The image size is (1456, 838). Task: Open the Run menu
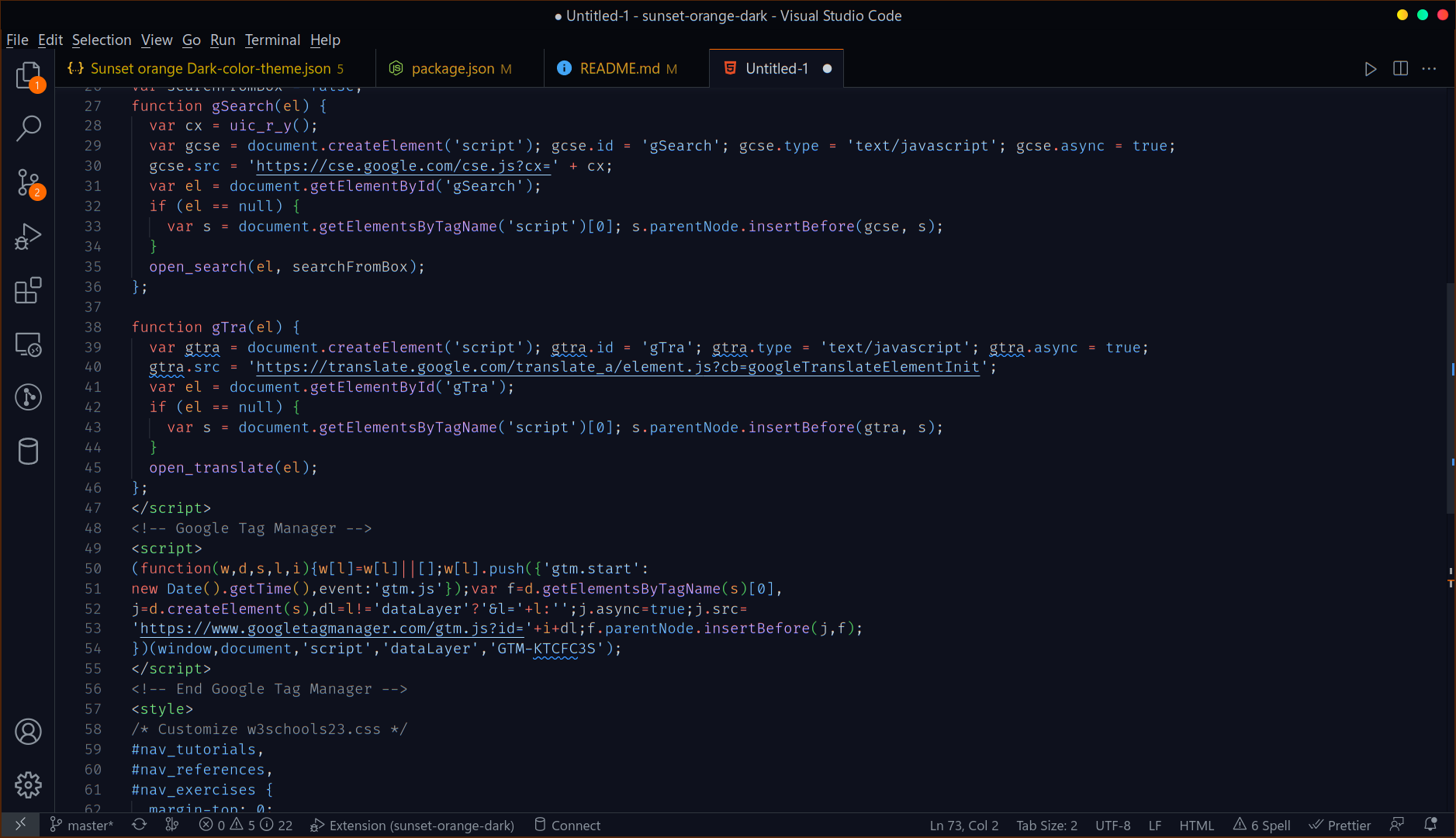click(x=223, y=40)
